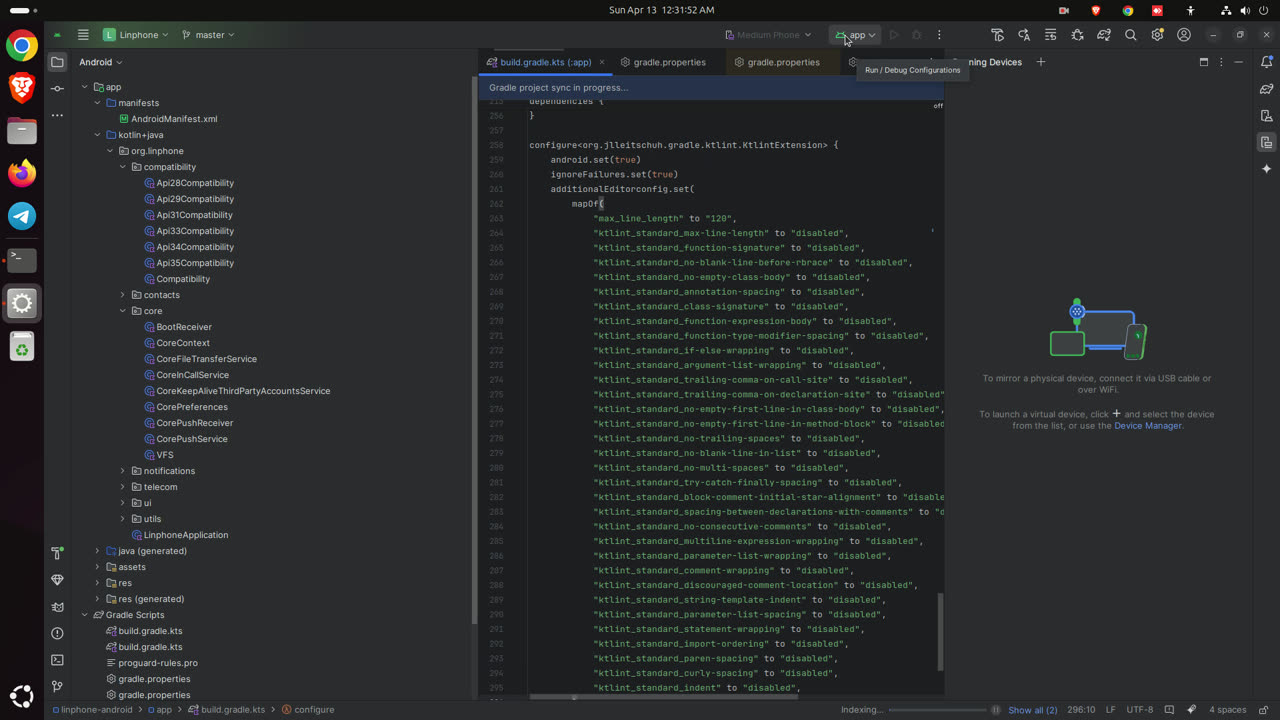Click Show all (2) background tasks
The image size is (1280, 720).
(1032, 710)
